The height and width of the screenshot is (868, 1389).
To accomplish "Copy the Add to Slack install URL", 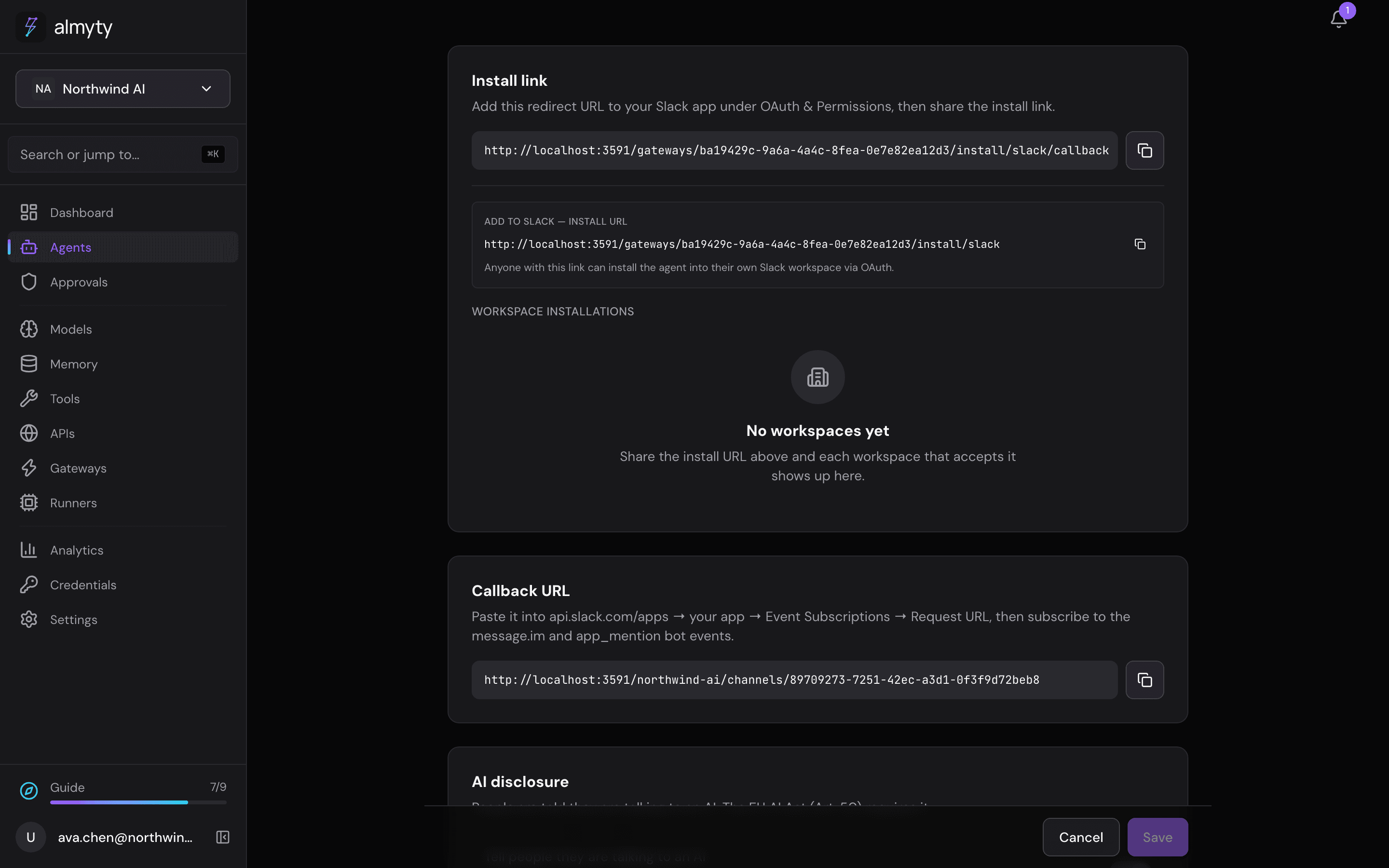I will [x=1140, y=244].
